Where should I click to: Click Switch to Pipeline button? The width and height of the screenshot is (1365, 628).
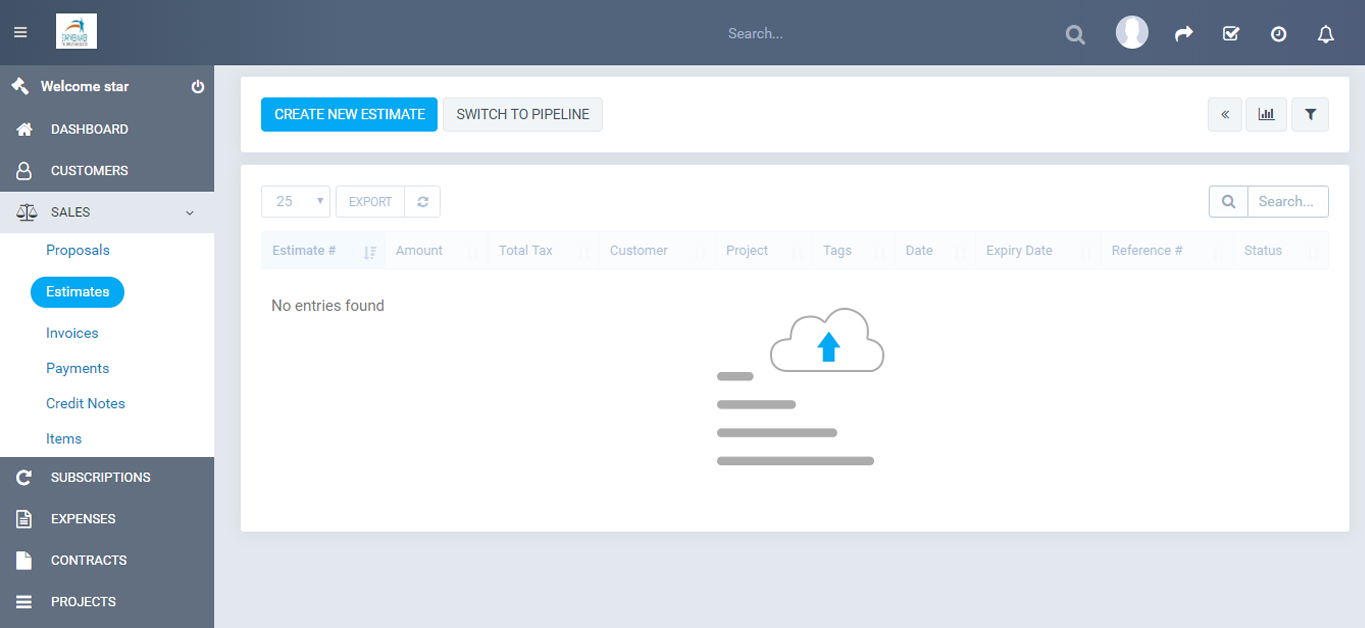coord(523,115)
